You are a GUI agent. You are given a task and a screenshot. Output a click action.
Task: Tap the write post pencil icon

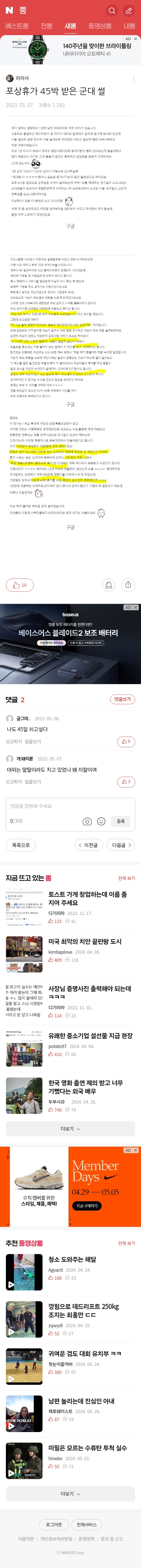[129, 10]
